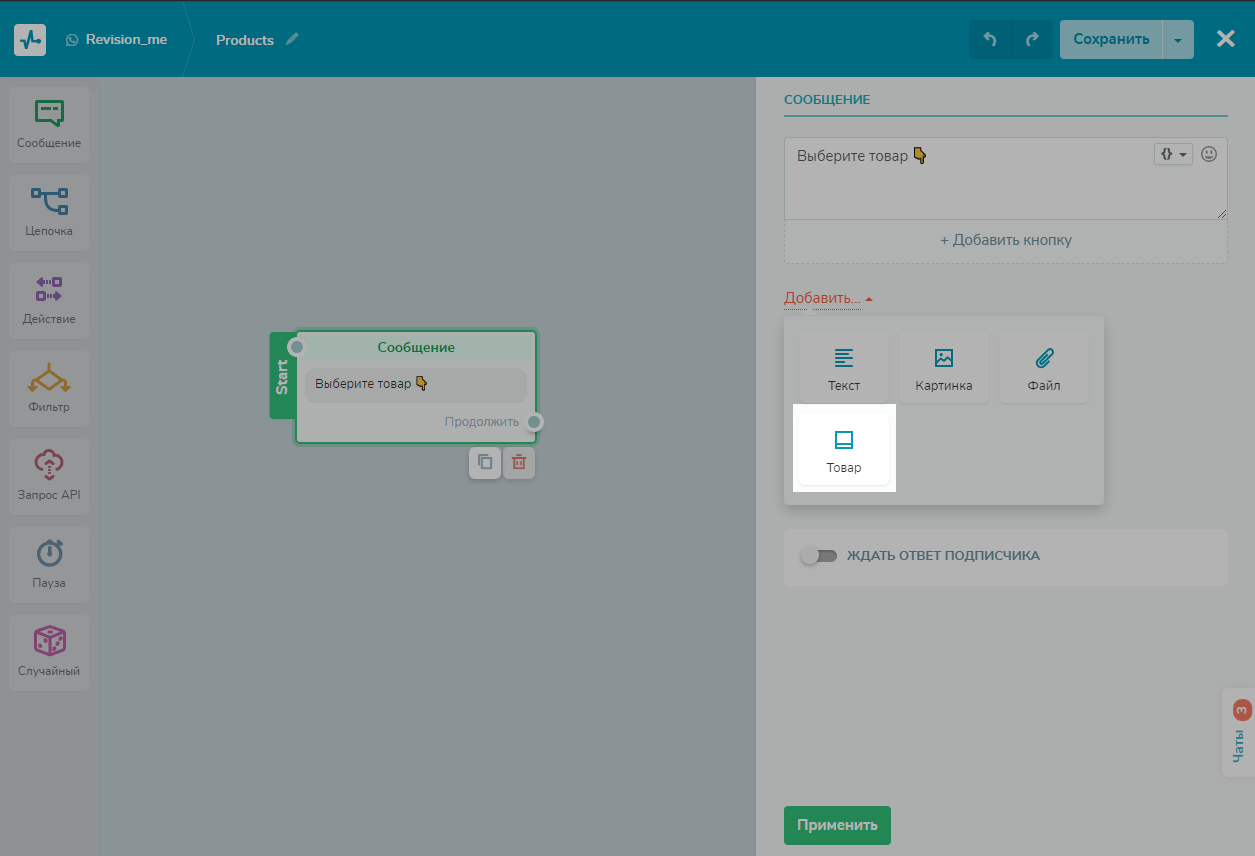
Task: Click the undo arrow in the header
Action: click(990, 40)
